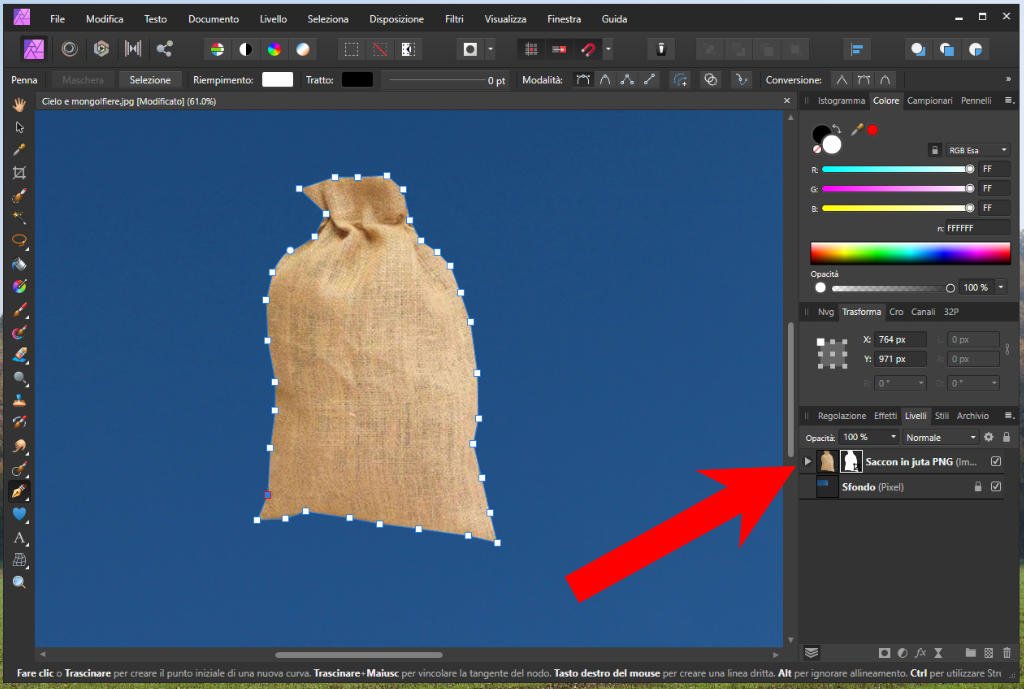Image resolution: width=1024 pixels, height=689 pixels.
Task: Apply Auto White Balance from the toolbar
Action: tap(303, 49)
